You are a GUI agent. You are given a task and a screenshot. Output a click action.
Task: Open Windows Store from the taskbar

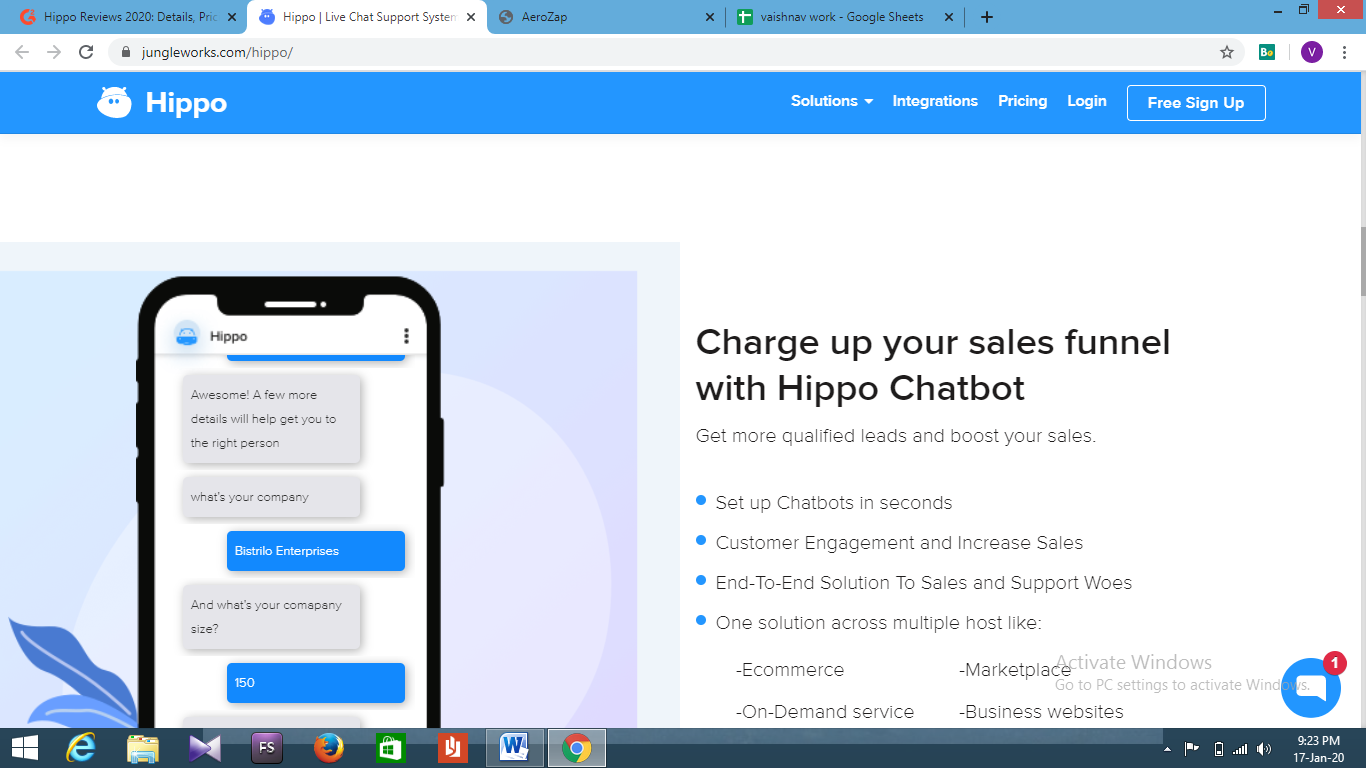pyautogui.click(x=390, y=747)
